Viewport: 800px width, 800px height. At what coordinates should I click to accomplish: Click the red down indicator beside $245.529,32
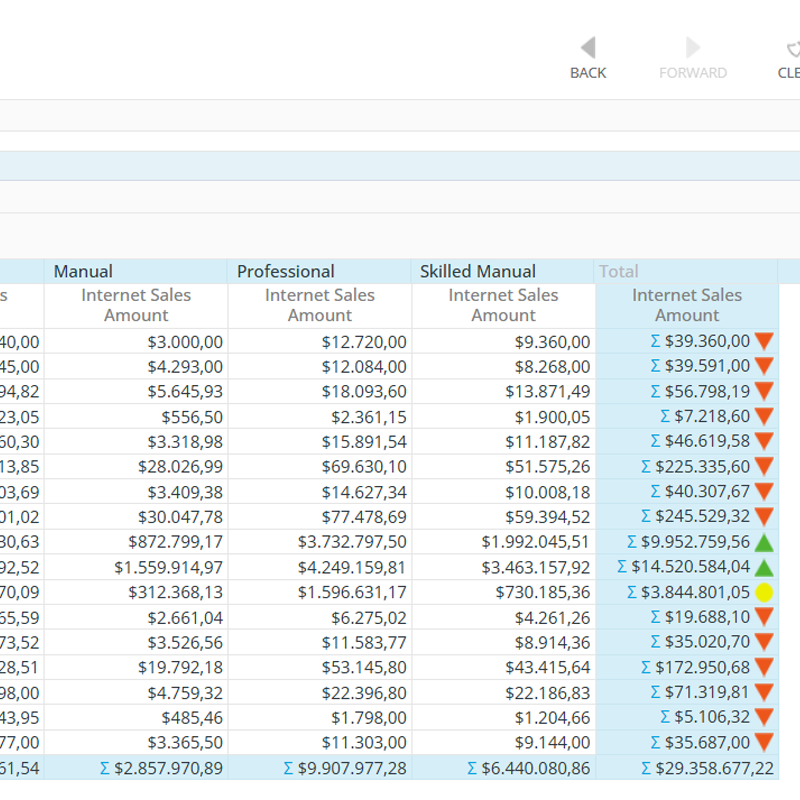(764, 516)
